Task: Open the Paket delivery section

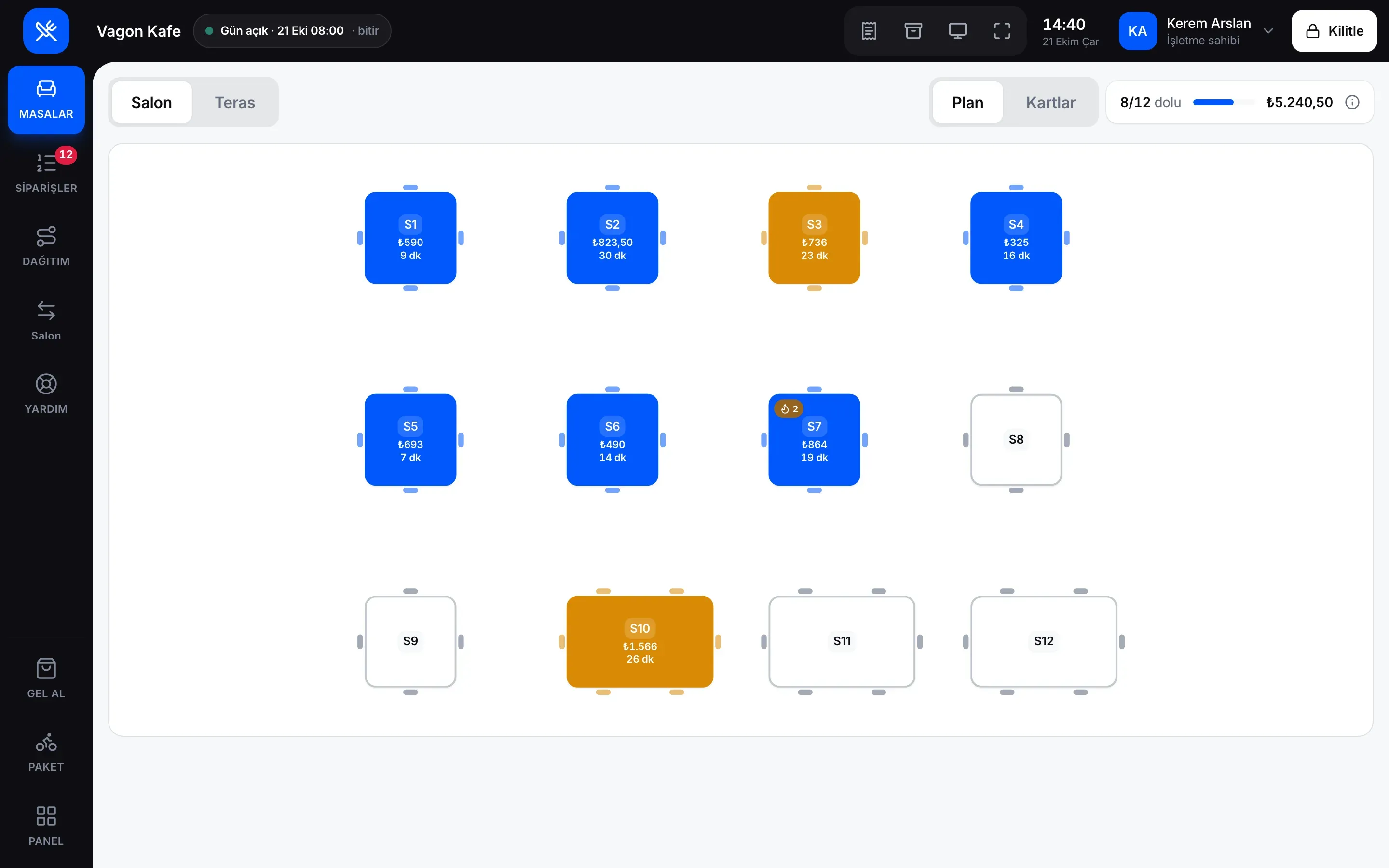Action: [x=46, y=752]
